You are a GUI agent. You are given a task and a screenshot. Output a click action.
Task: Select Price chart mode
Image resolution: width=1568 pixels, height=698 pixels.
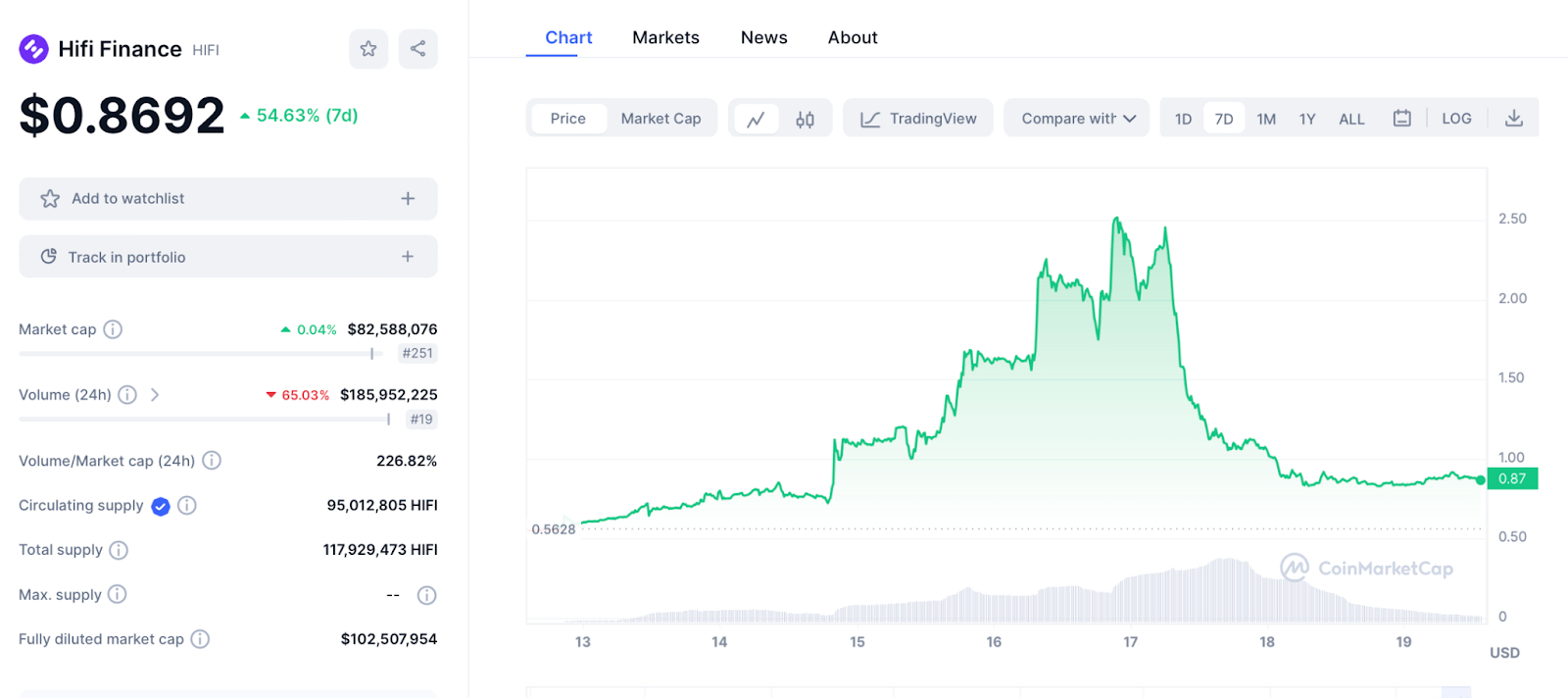point(568,119)
